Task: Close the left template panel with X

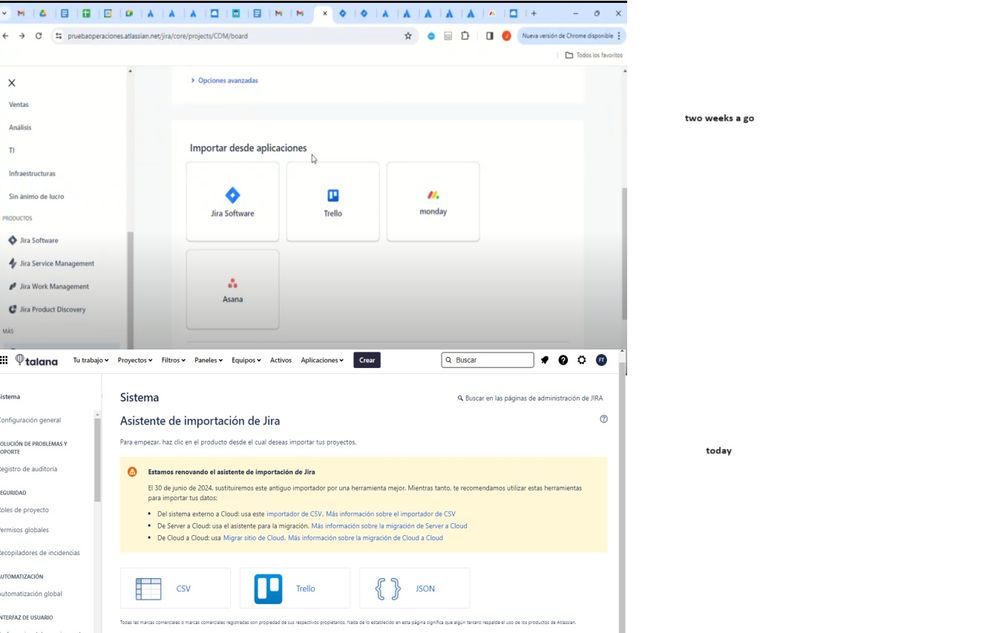Action: [11, 83]
